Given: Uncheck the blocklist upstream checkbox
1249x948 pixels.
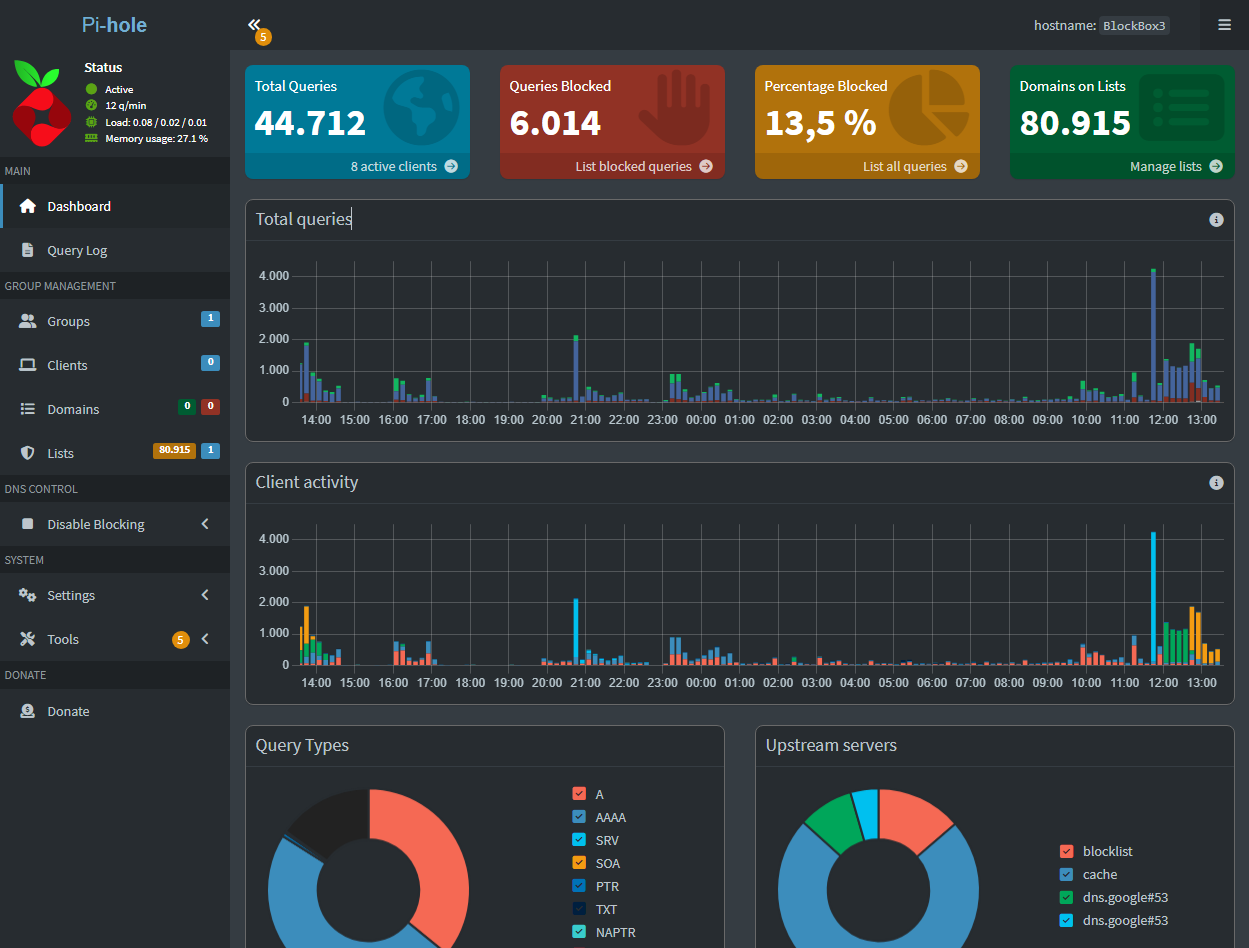Looking at the screenshot, I should pyautogui.click(x=1066, y=852).
